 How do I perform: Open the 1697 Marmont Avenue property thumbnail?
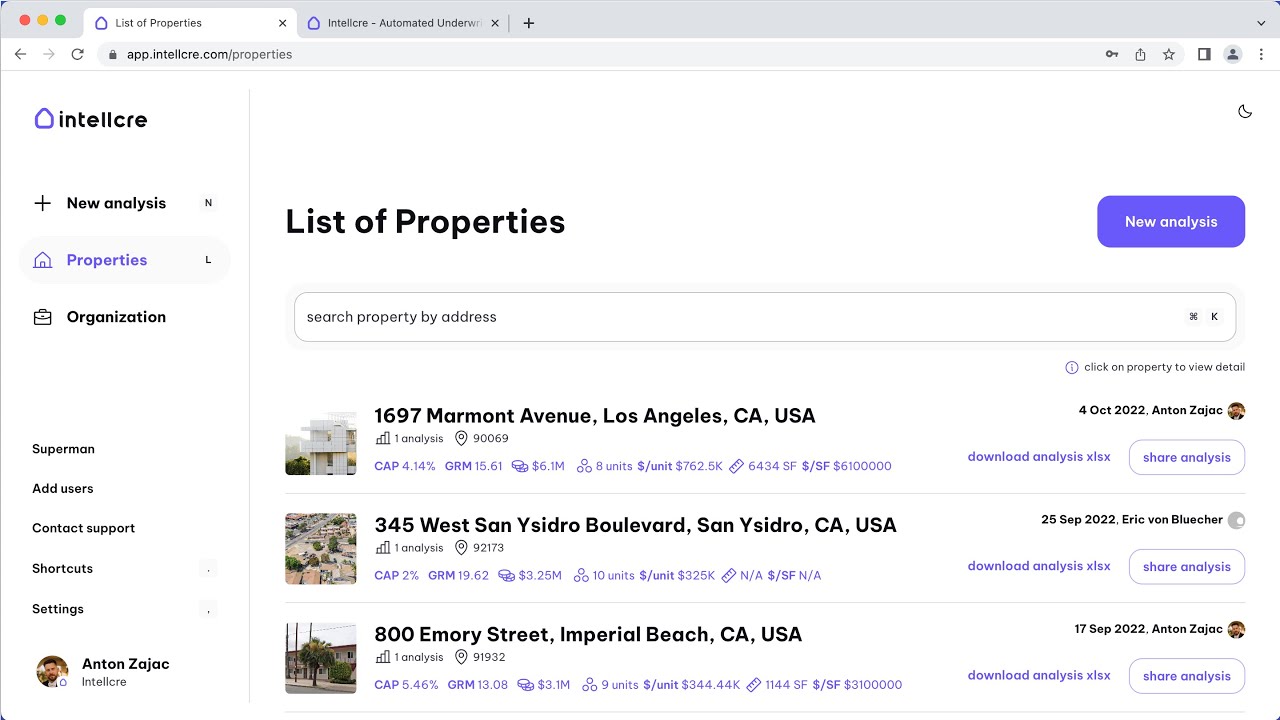(x=321, y=439)
